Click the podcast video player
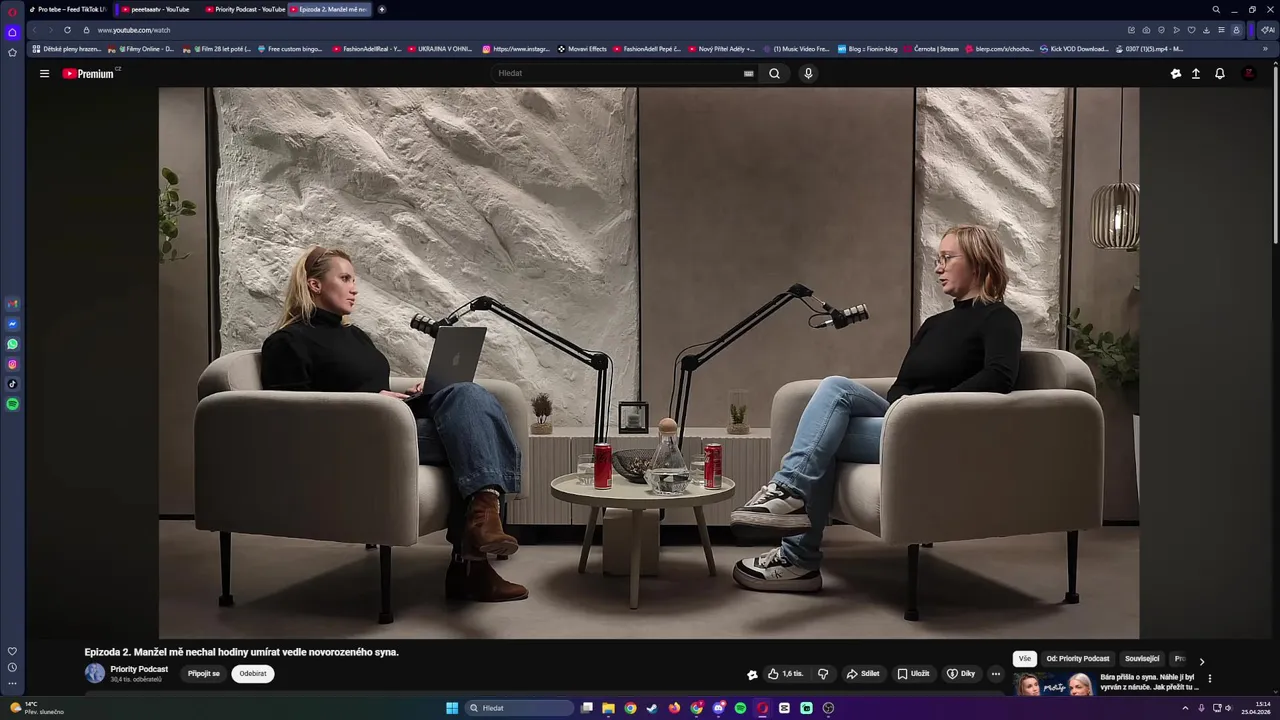Viewport: 1280px width, 720px height. 649,363
